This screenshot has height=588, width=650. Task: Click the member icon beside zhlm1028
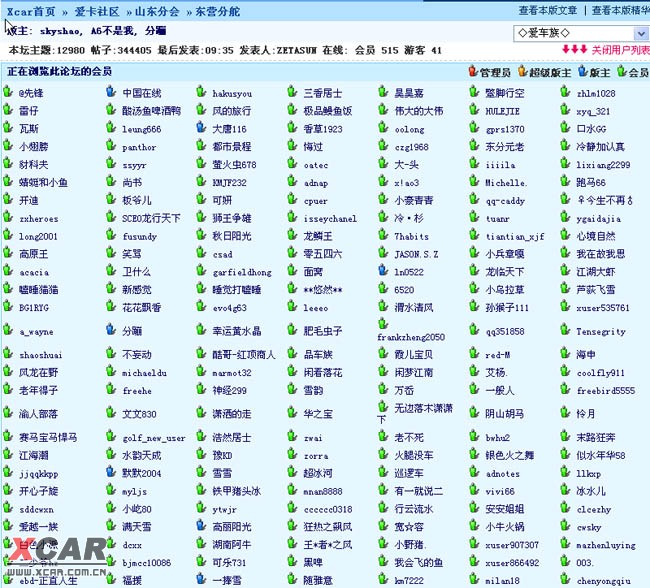coord(565,91)
